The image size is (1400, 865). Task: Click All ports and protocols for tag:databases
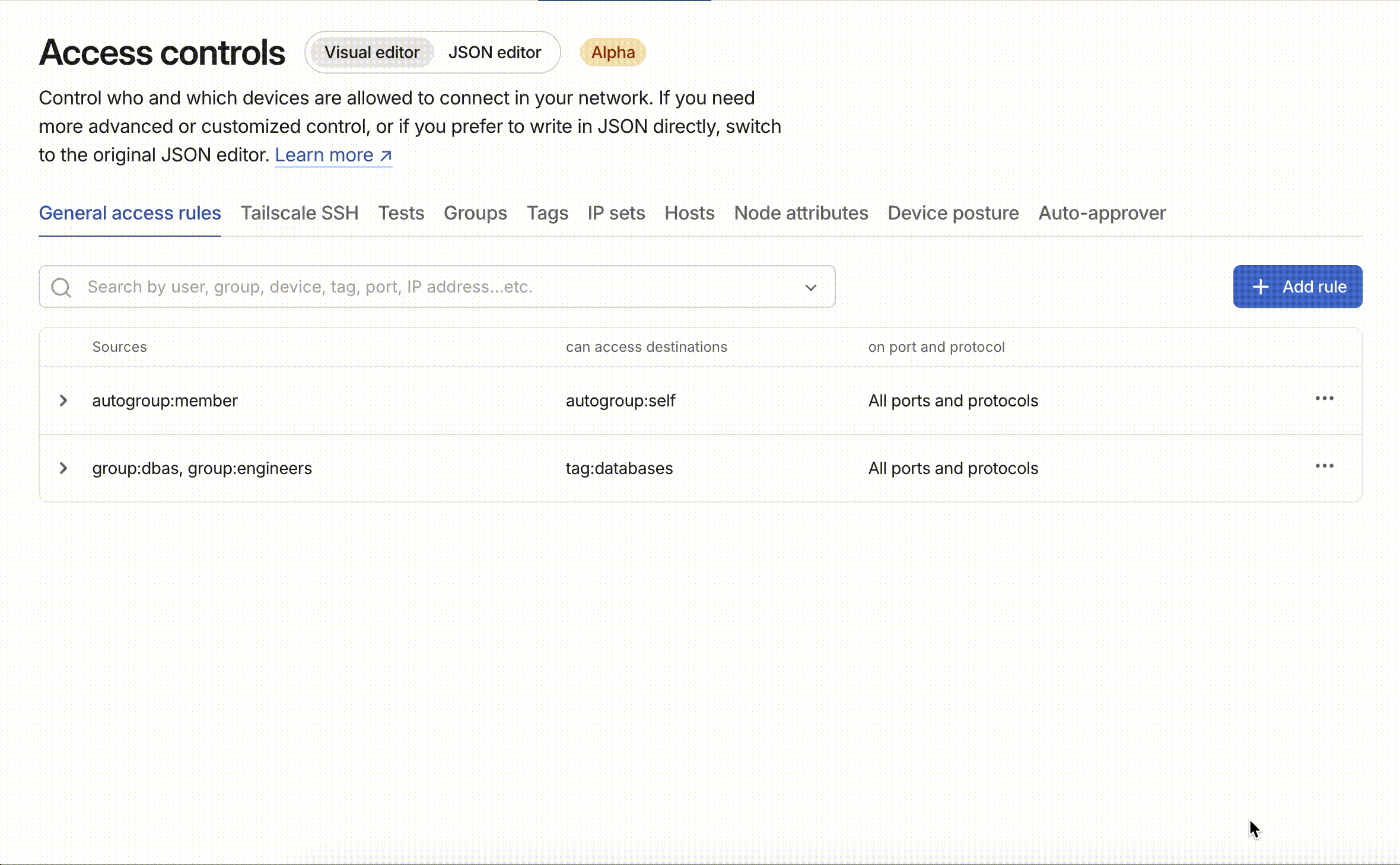point(953,468)
